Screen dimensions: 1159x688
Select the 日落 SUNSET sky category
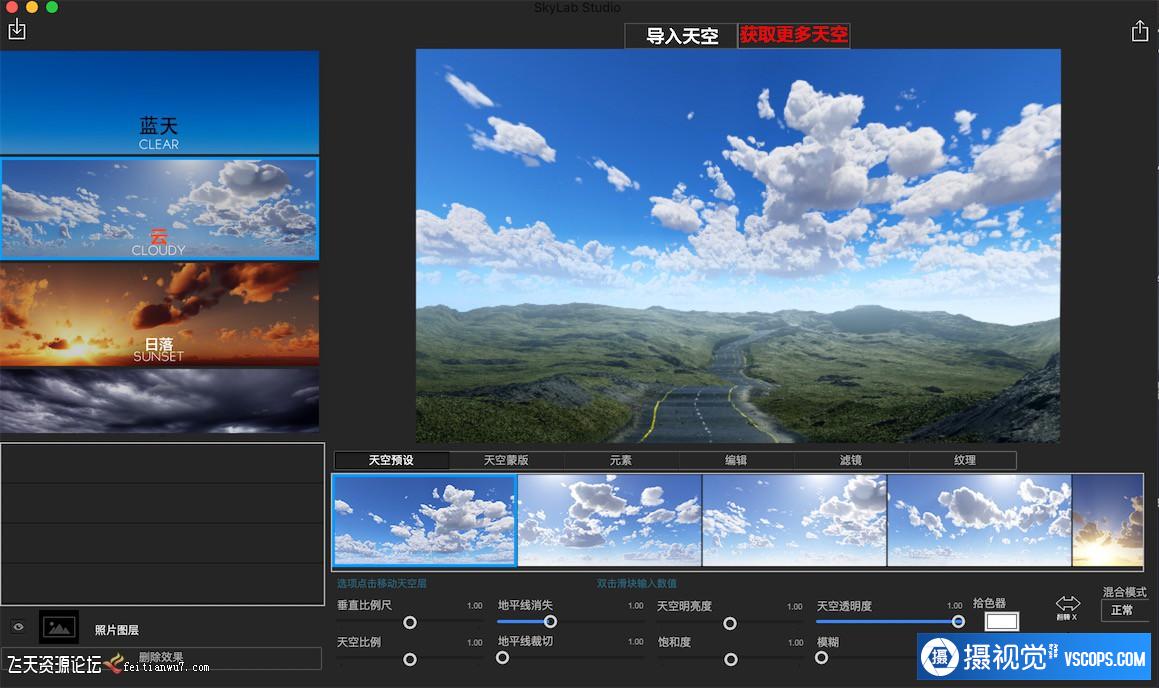pos(159,314)
